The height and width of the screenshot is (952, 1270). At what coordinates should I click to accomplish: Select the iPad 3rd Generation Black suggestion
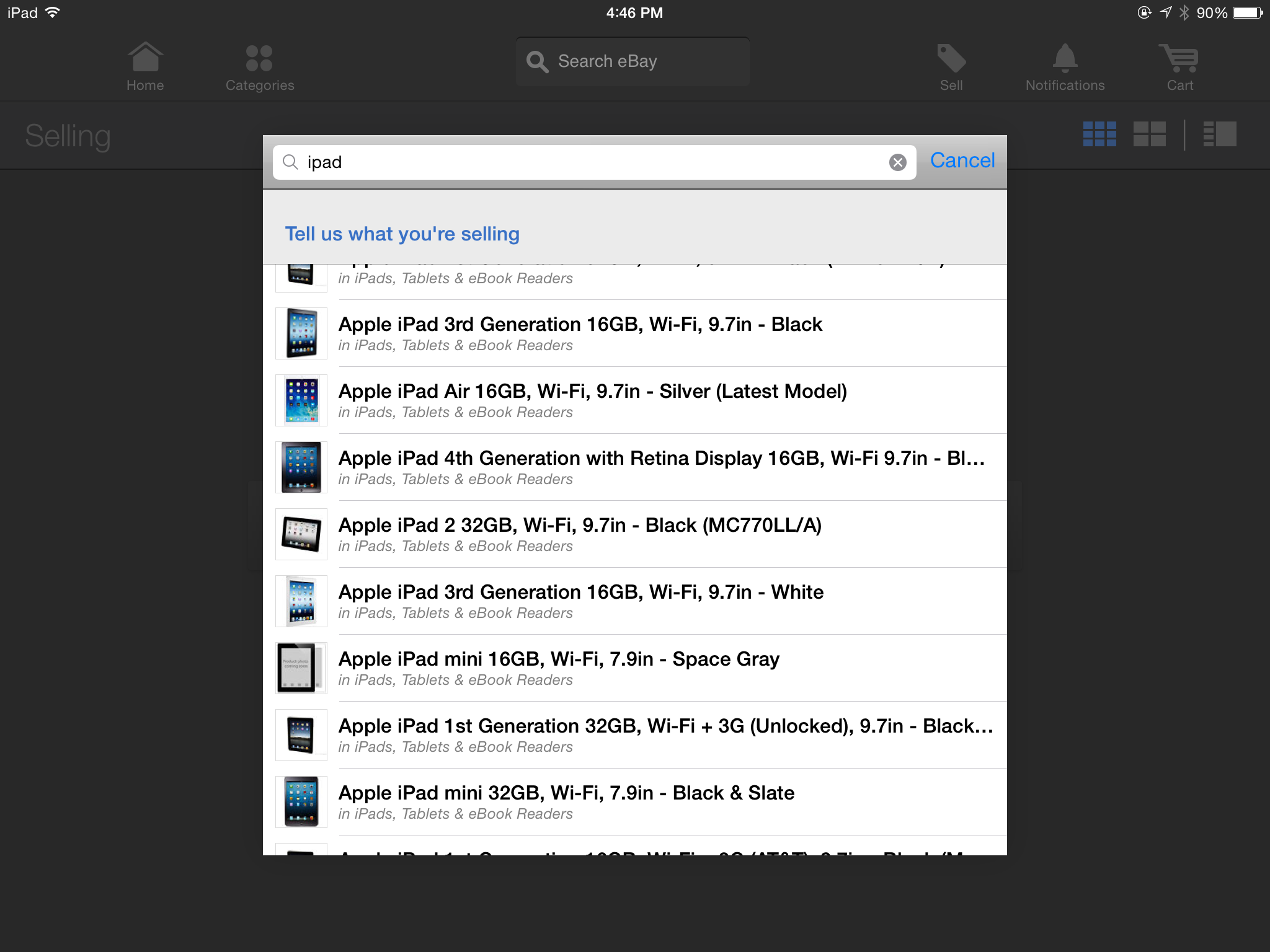tap(580, 333)
